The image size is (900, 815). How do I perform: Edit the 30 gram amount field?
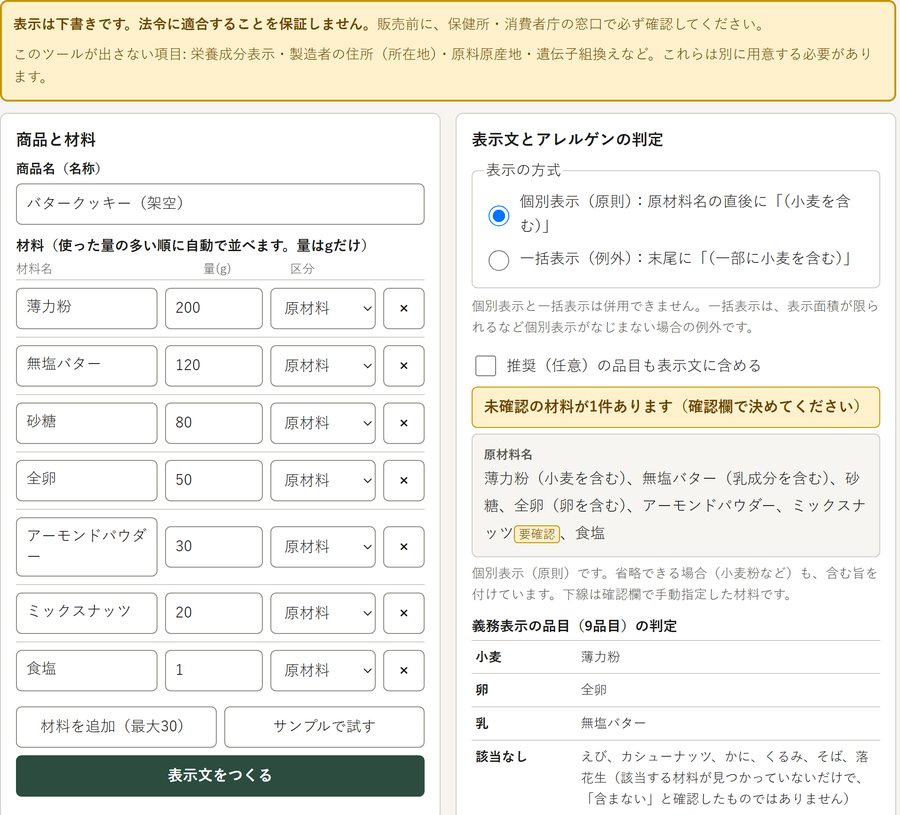tap(214, 547)
